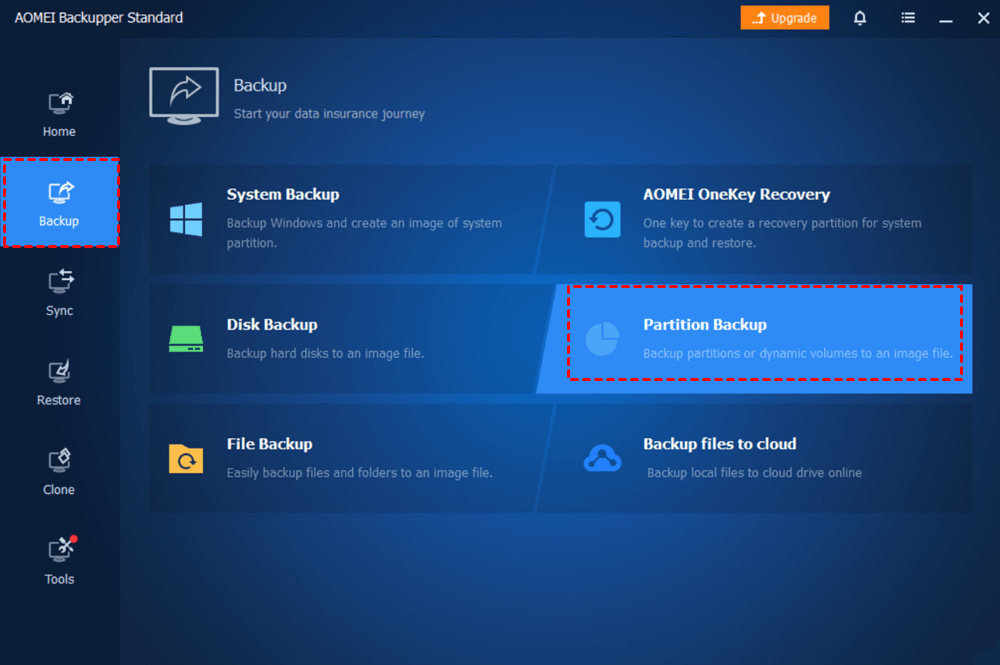Click the orange Upgrade button

click(x=784, y=18)
